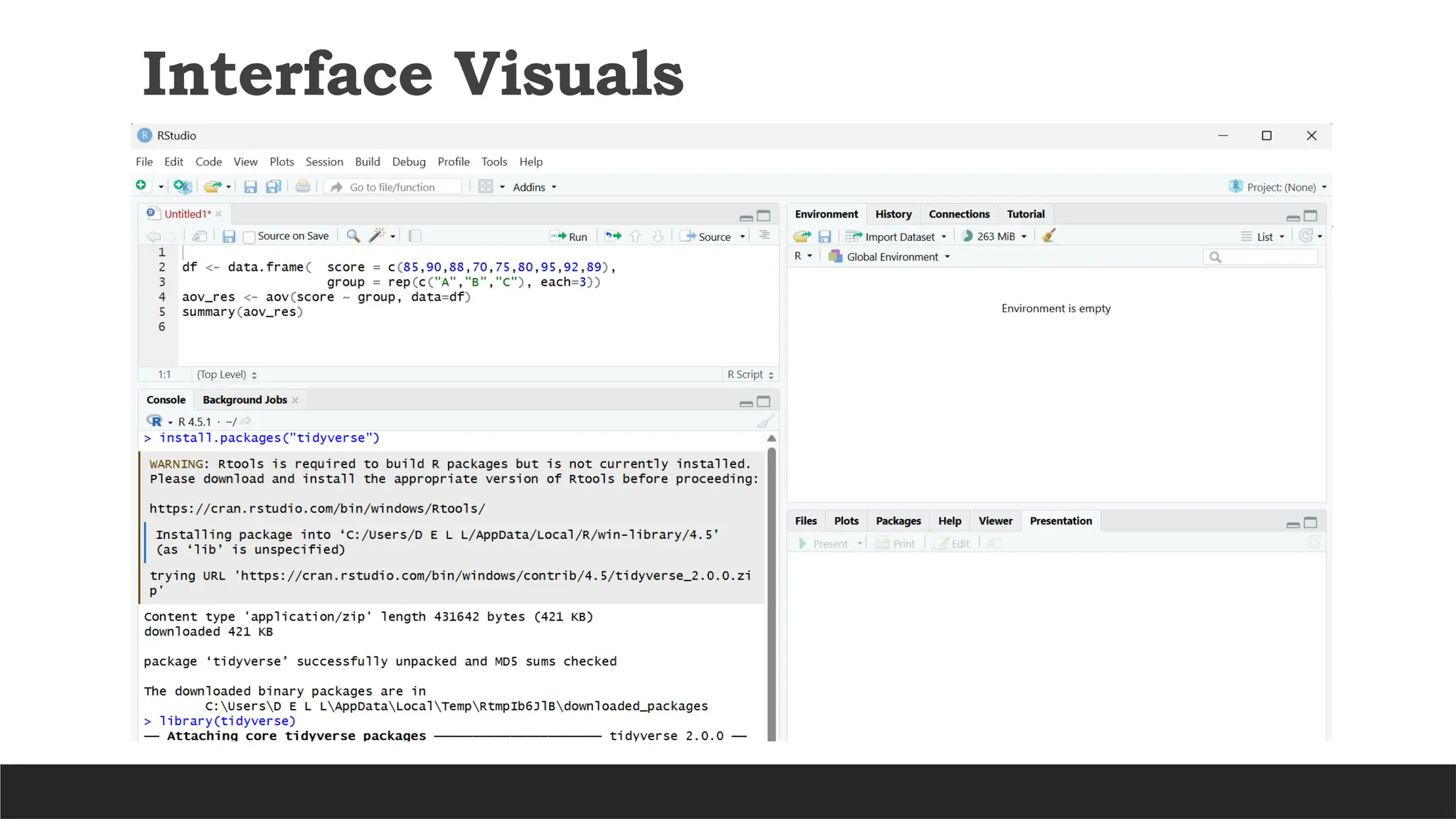Click the view current working directory arrow
The image size is (1456, 819).
pos(246,421)
